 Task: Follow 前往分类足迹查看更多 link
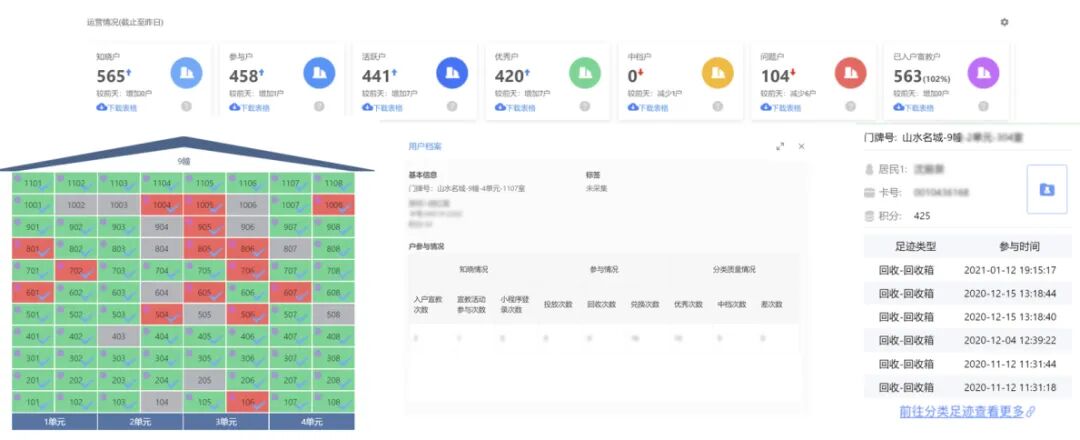pos(967,412)
